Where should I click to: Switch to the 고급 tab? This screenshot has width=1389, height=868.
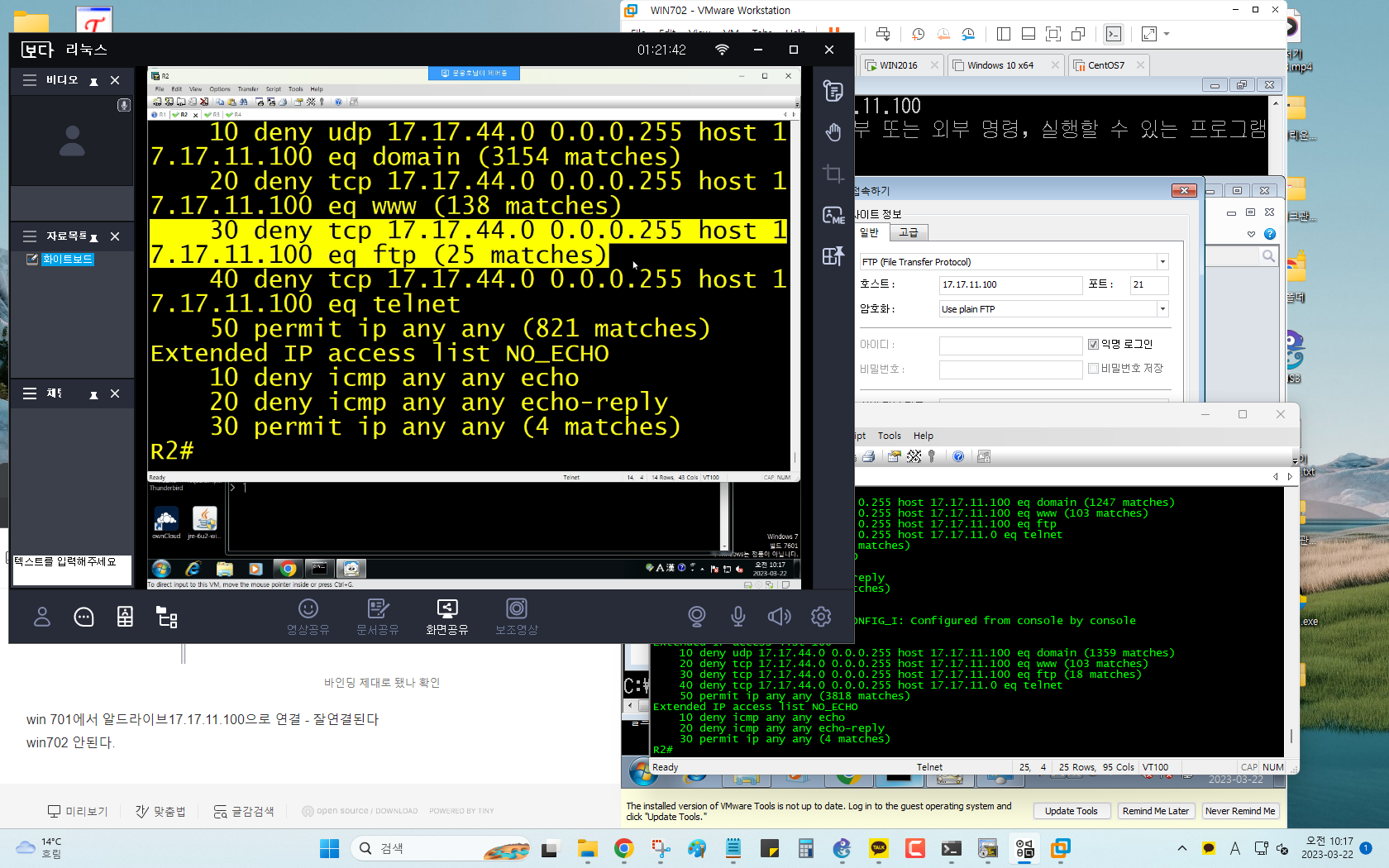(x=909, y=233)
